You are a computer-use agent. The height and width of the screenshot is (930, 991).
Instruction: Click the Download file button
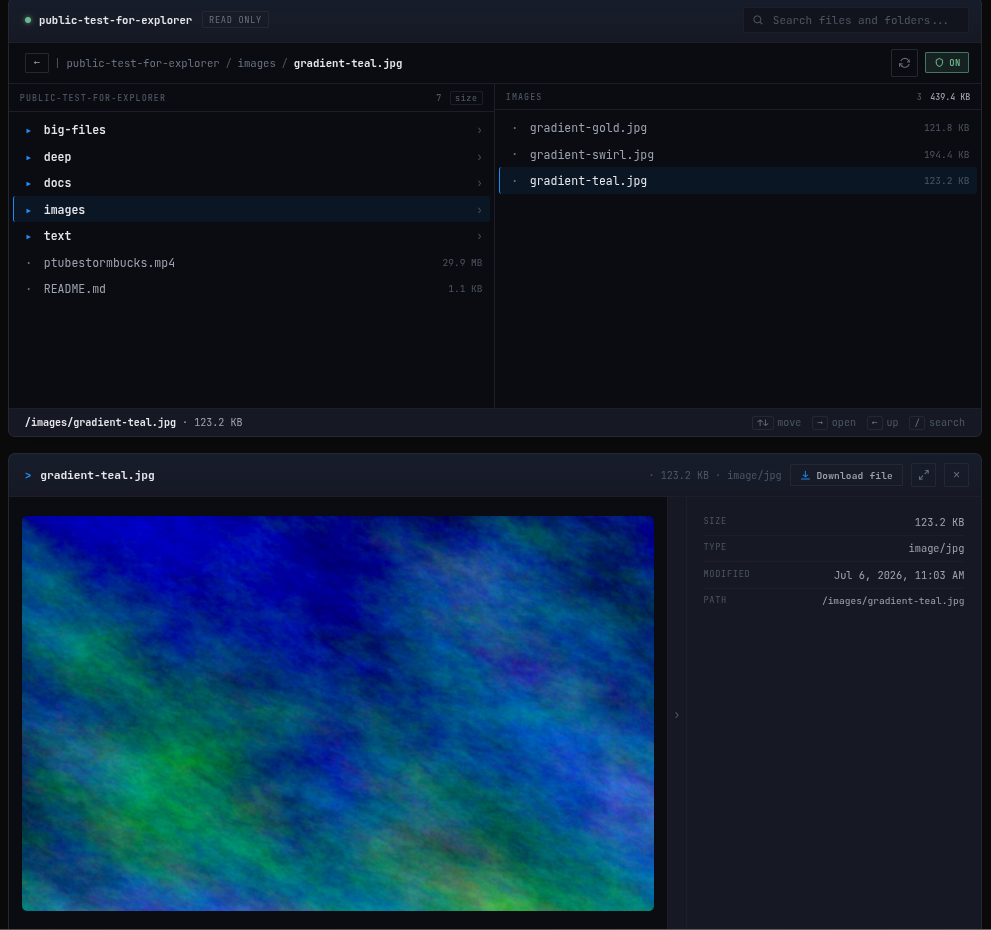tap(846, 475)
